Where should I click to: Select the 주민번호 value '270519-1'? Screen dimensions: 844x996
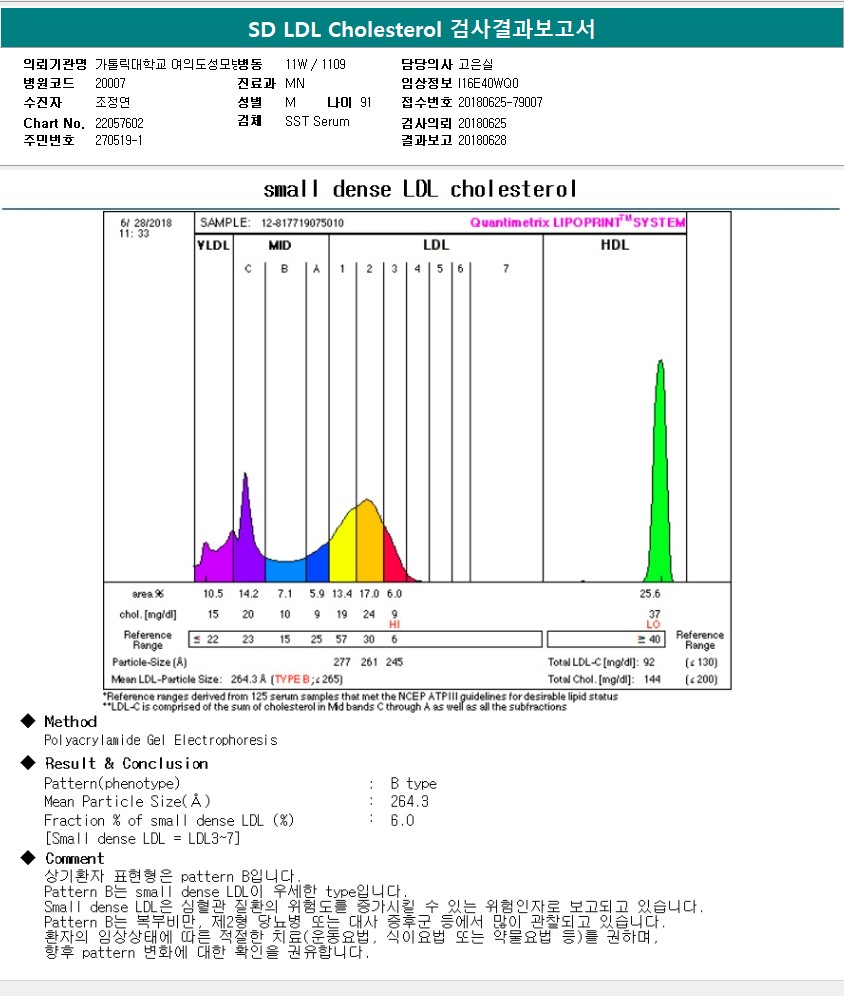click(119, 140)
